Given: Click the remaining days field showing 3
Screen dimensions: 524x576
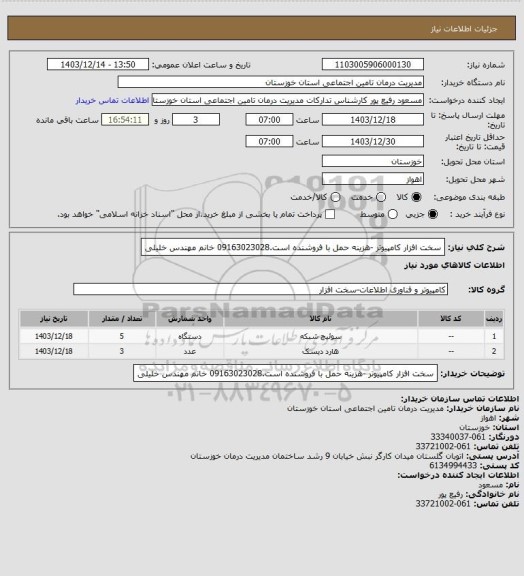Looking at the screenshot, I should coord(196,120).
